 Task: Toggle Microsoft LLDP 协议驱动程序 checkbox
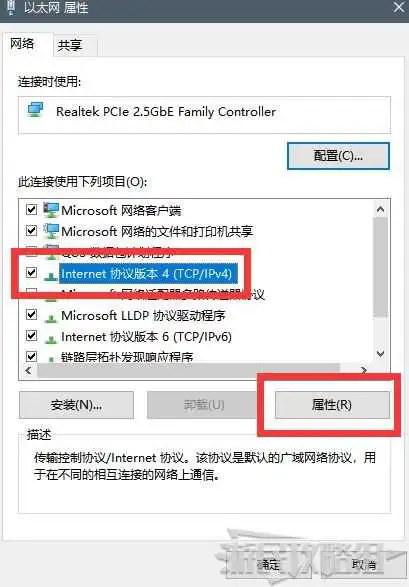click(31, 314)
